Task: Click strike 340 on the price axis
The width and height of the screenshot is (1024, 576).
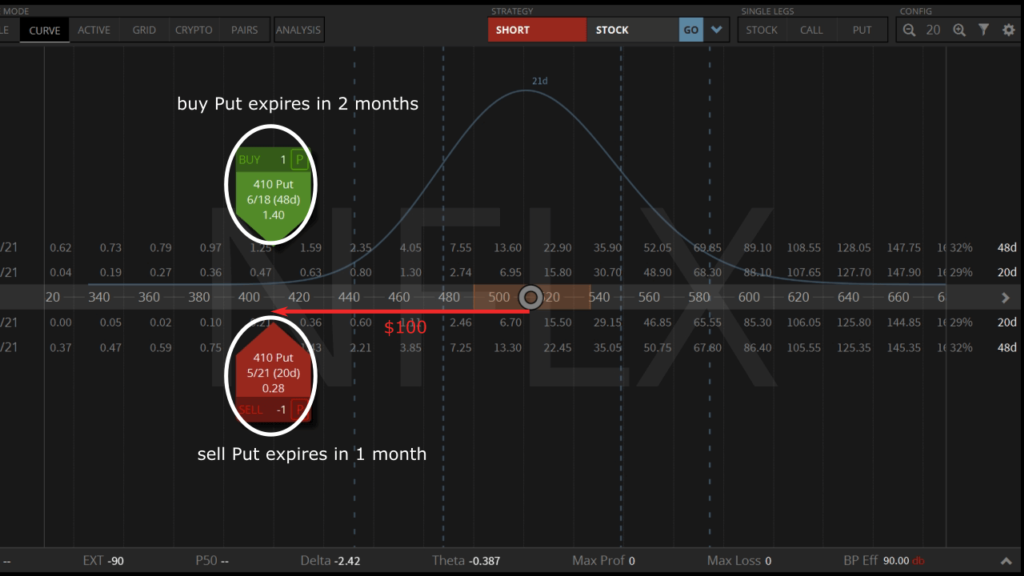Action: tap(99, 297)
